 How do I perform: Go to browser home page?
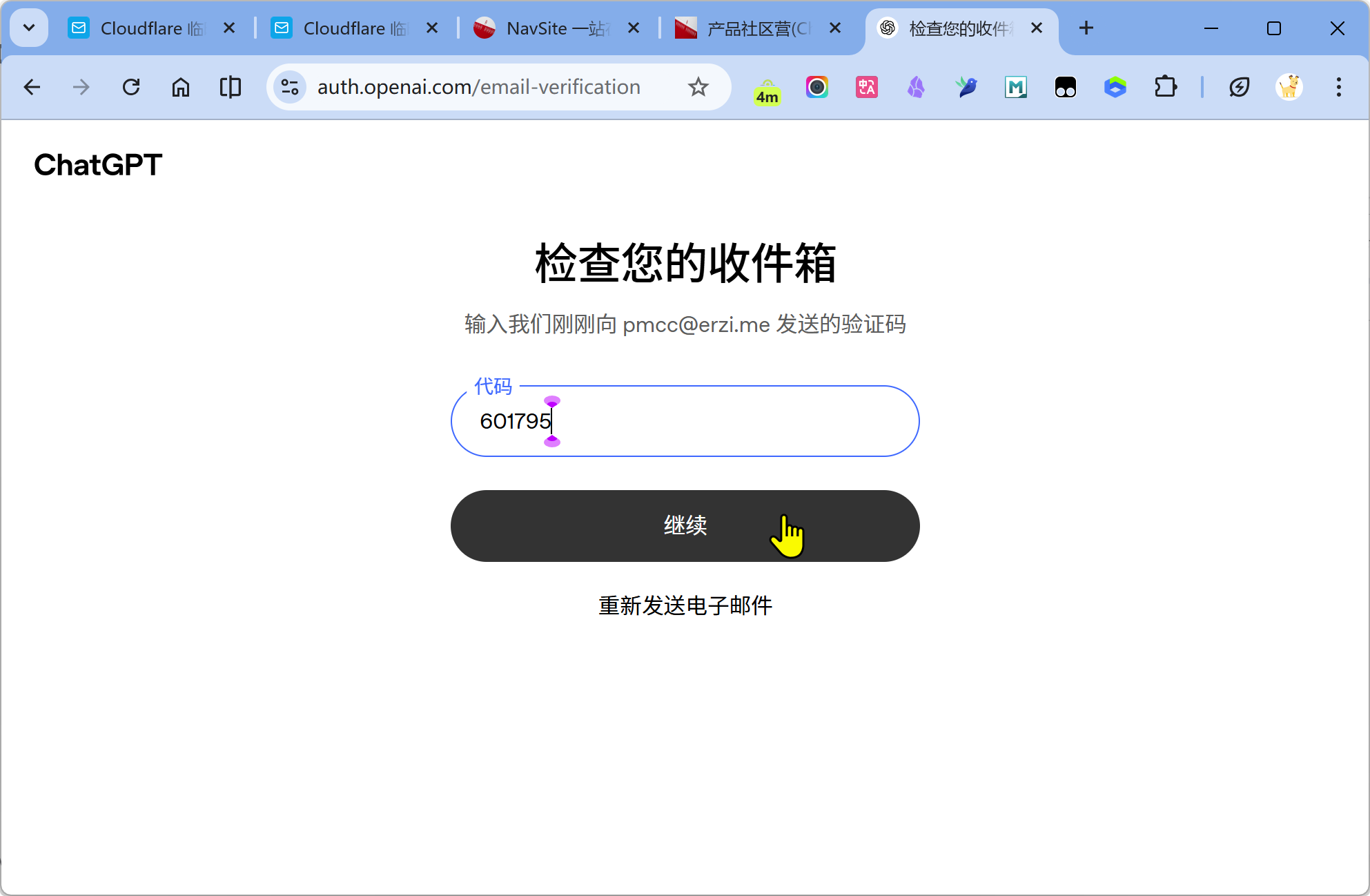[181, 87]
